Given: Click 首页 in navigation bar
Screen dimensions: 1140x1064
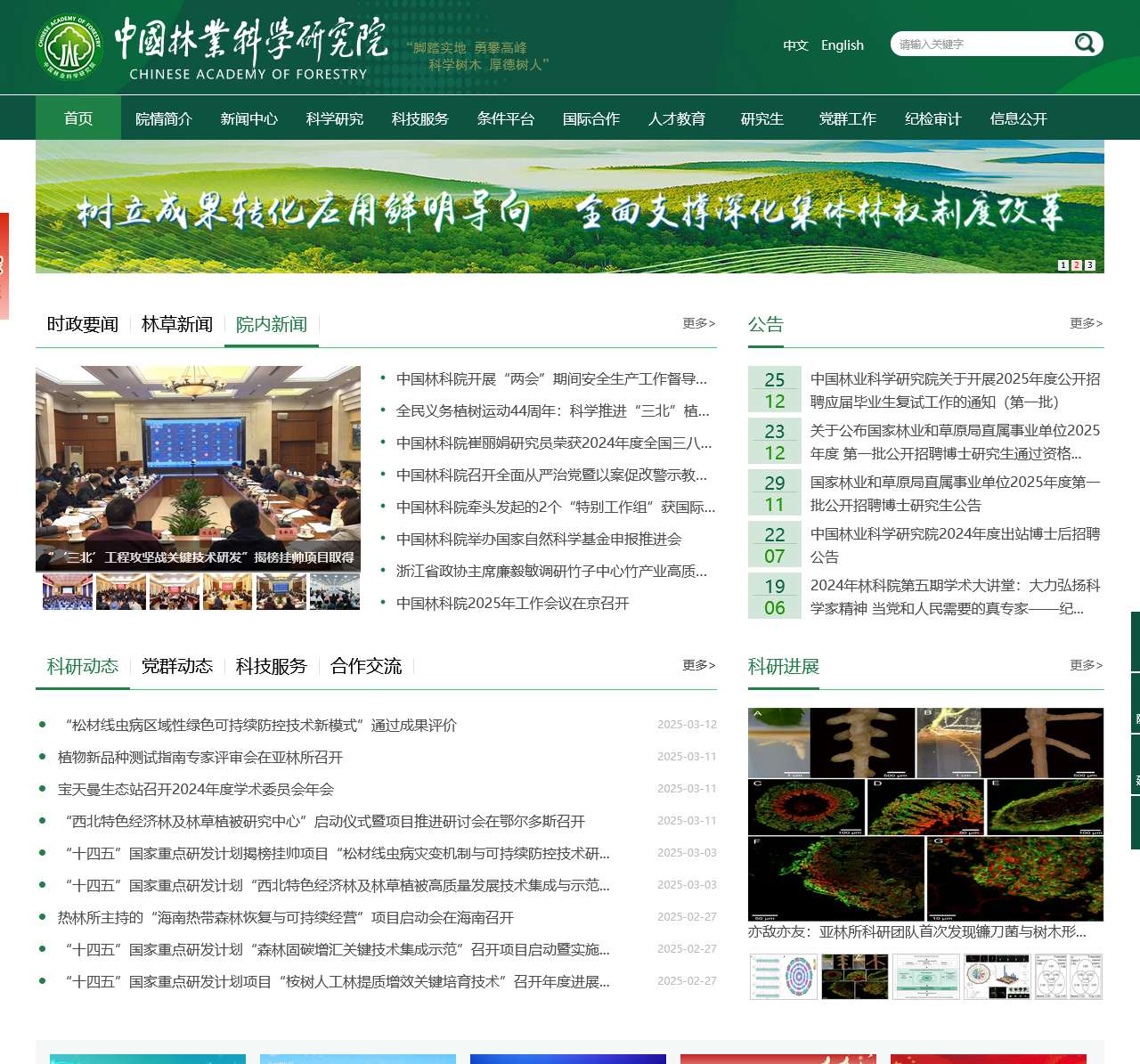Looking at the screenshot, I should [78, 118].
